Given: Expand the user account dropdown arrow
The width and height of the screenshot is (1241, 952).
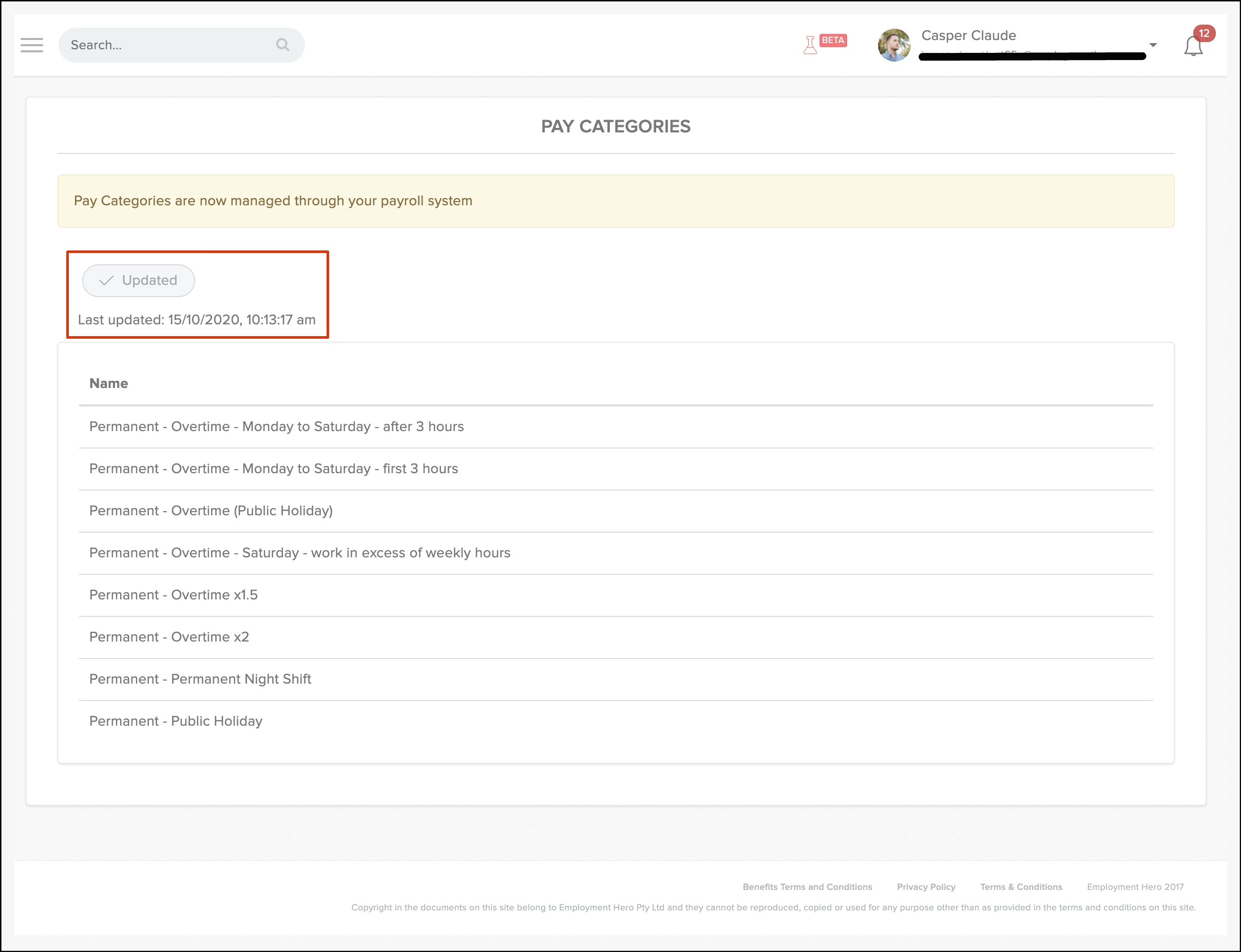Looking at the screenshot, I should click(x=1153, y=45).
